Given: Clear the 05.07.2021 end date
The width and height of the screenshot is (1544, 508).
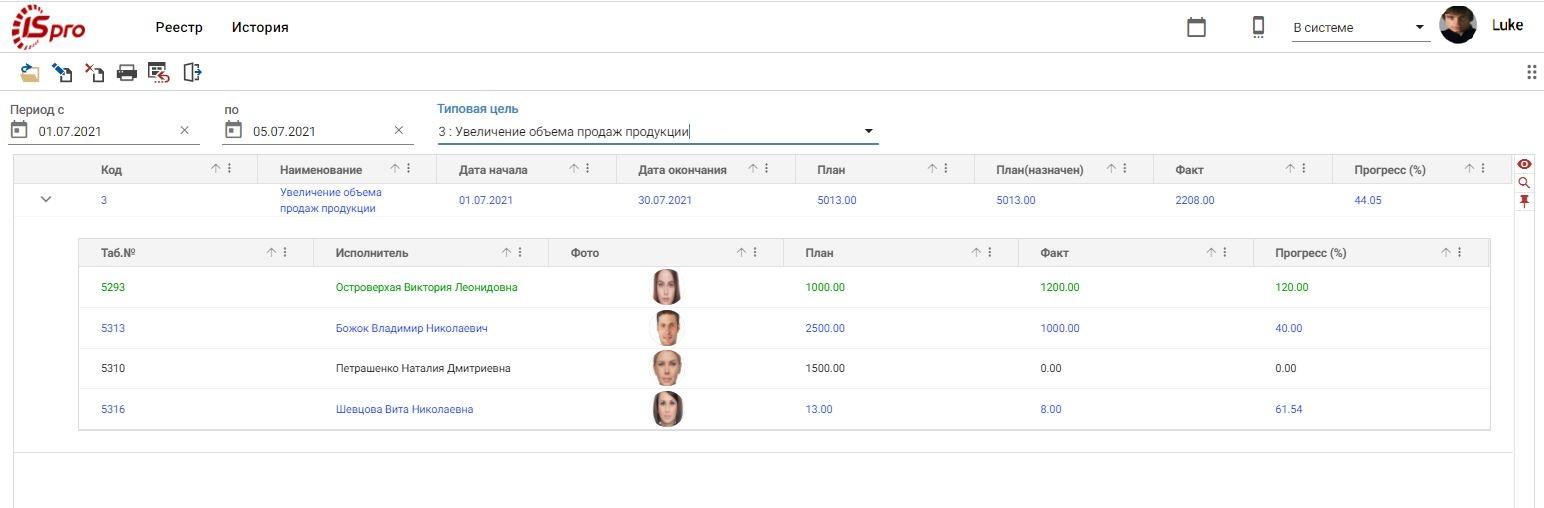Looking at the screenshot, I should point(398,130).
